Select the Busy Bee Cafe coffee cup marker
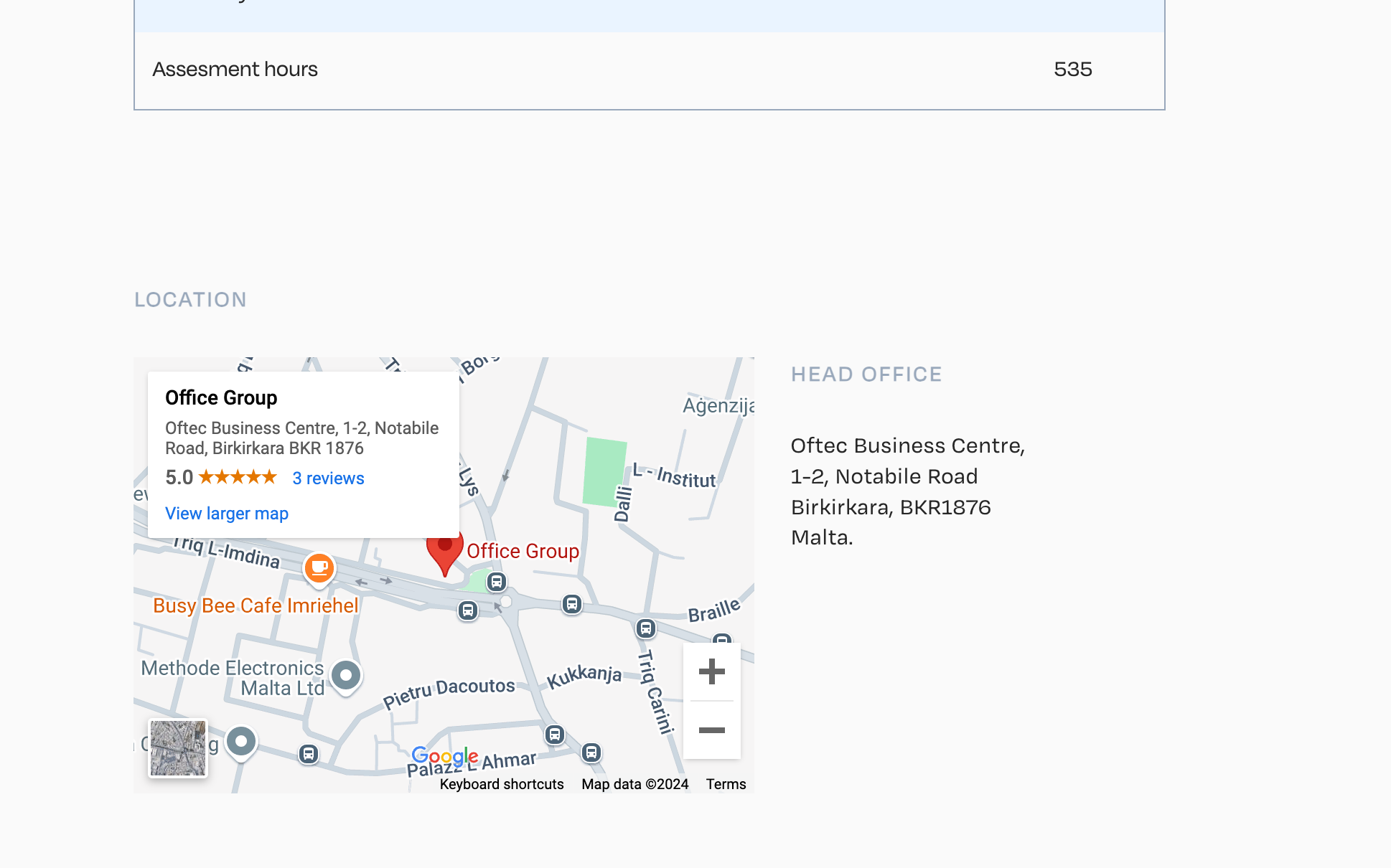The width and height of the screenshot is (1391, 868). coord(319,569)
